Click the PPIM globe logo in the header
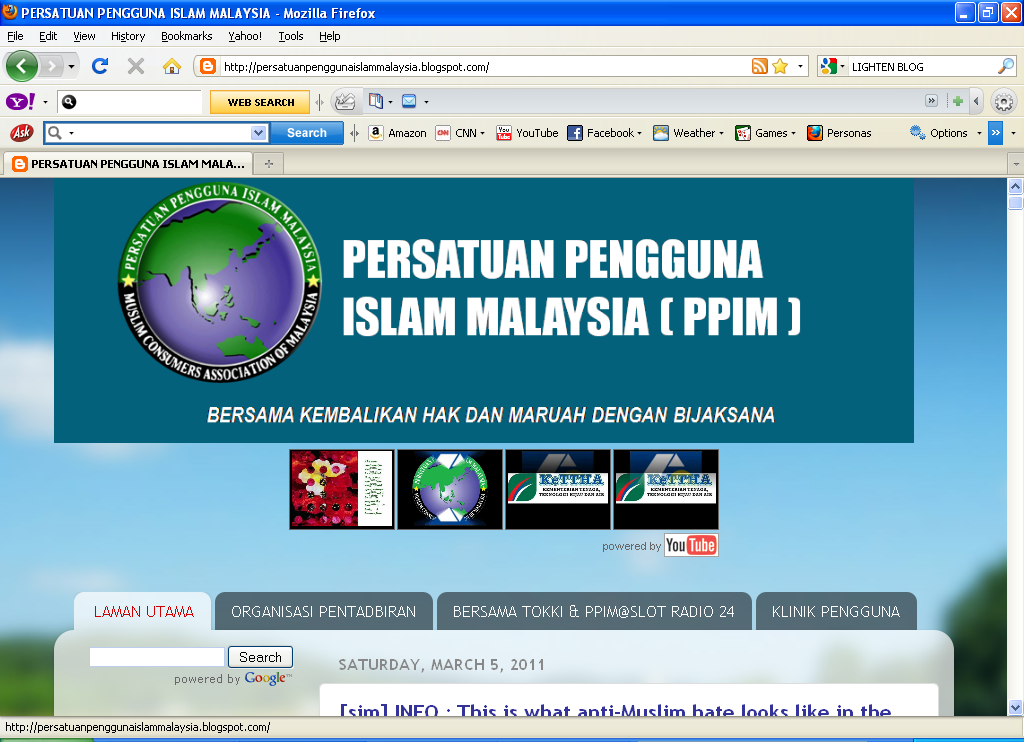The image size is (1024, 742). [x=219, y=282]
